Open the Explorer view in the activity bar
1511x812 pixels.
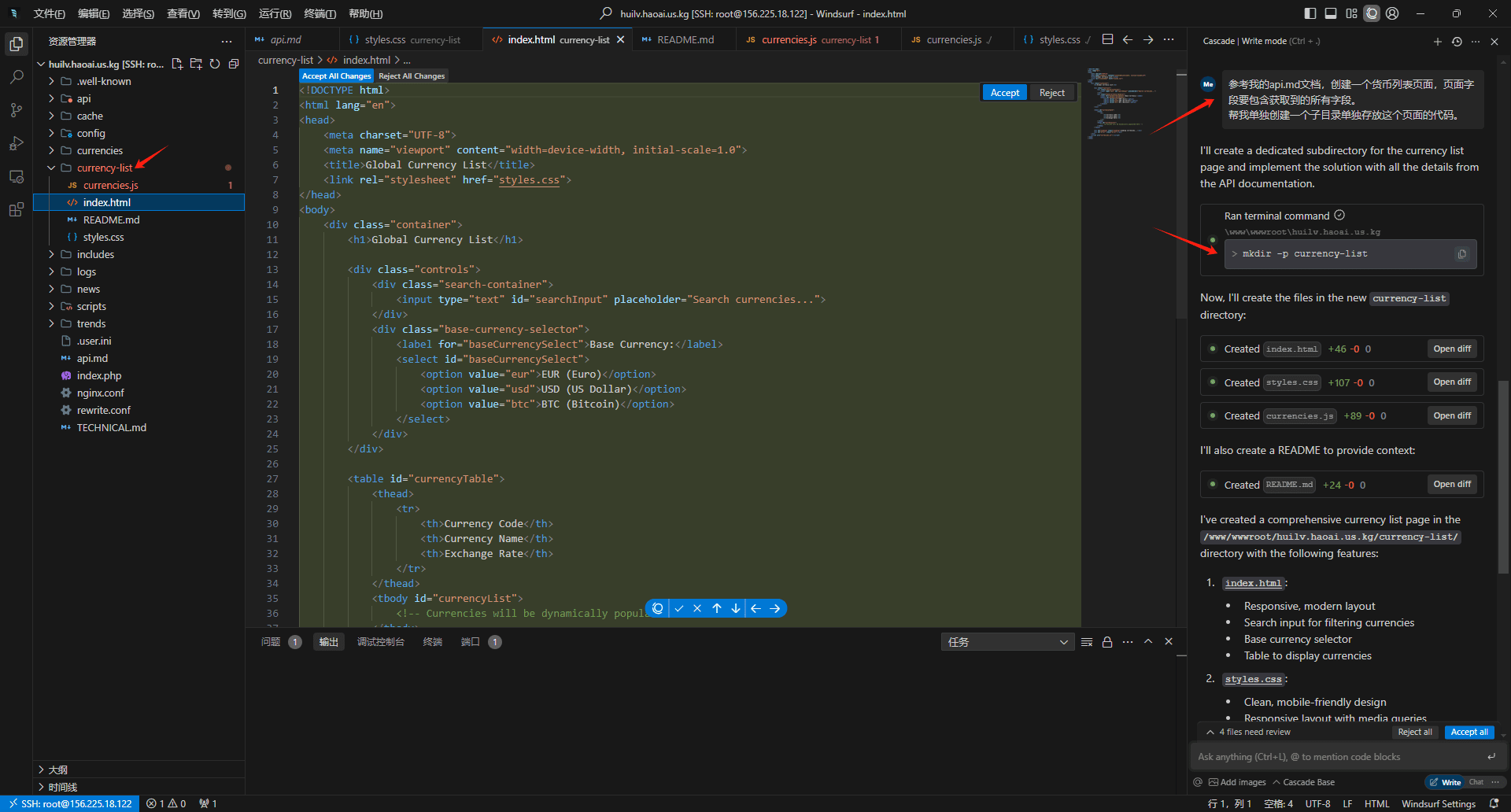[x=16, y=44]
